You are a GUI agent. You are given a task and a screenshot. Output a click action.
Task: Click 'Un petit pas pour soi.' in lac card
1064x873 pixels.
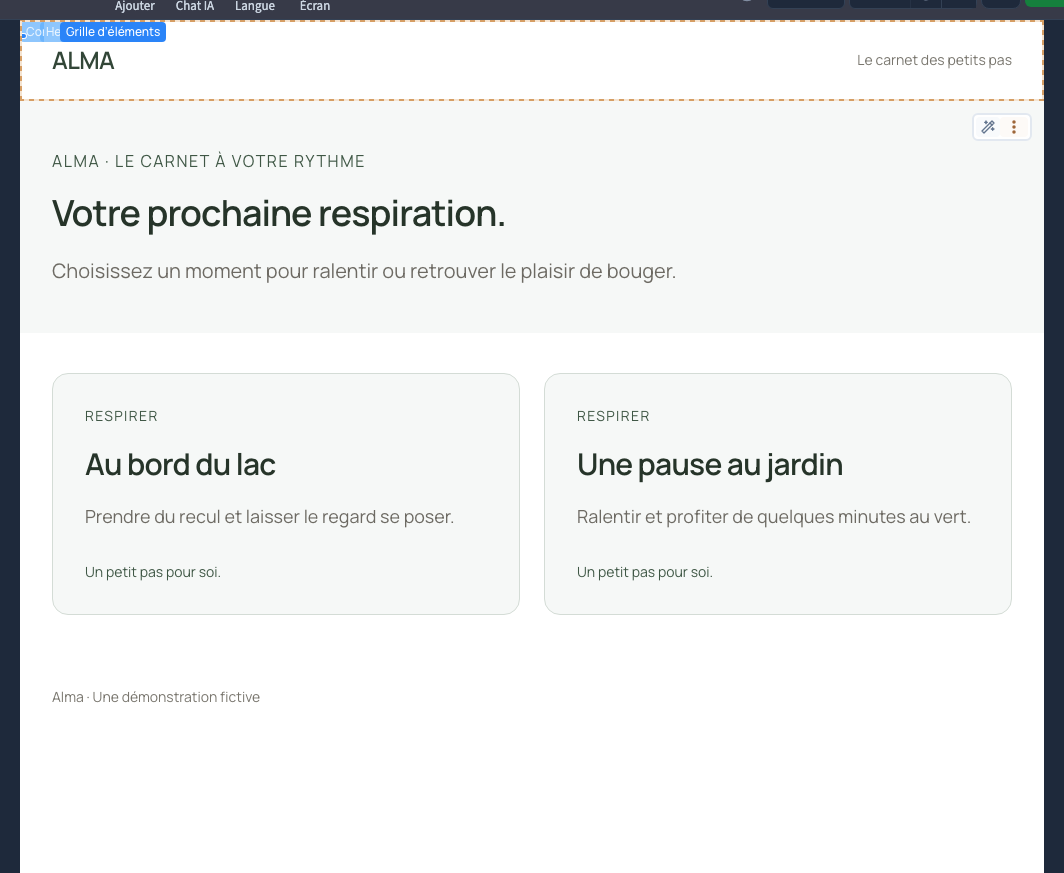(x=153, y=573)
